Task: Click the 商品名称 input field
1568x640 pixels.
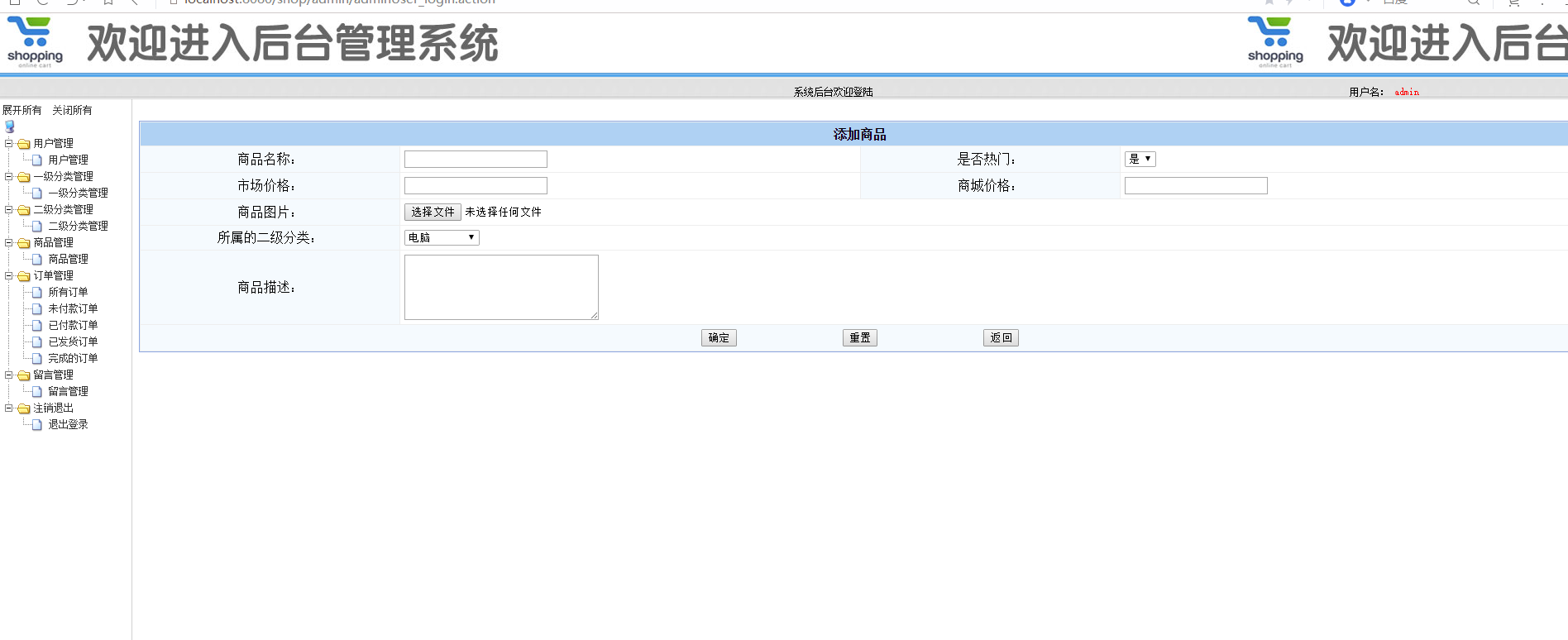Action: [x=476, y=159]
